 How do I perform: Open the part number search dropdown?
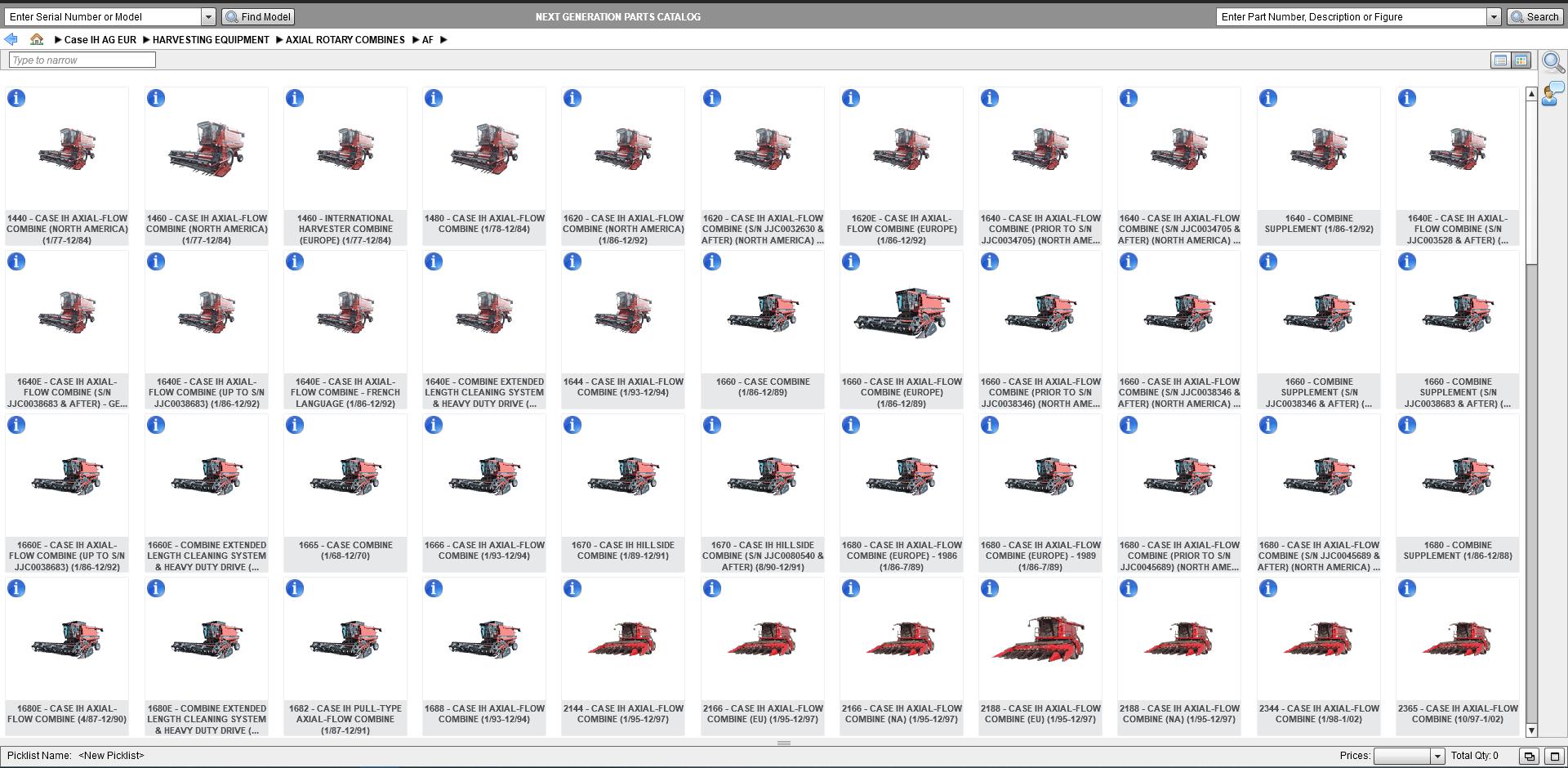pyautogui.click(x=1494, y=16)
